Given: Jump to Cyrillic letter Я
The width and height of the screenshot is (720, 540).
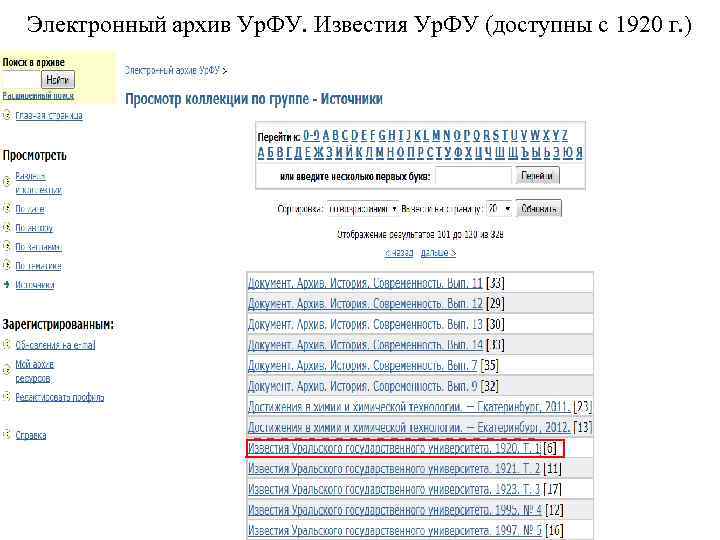Looking at the screenshot, I should pos(579,152).
